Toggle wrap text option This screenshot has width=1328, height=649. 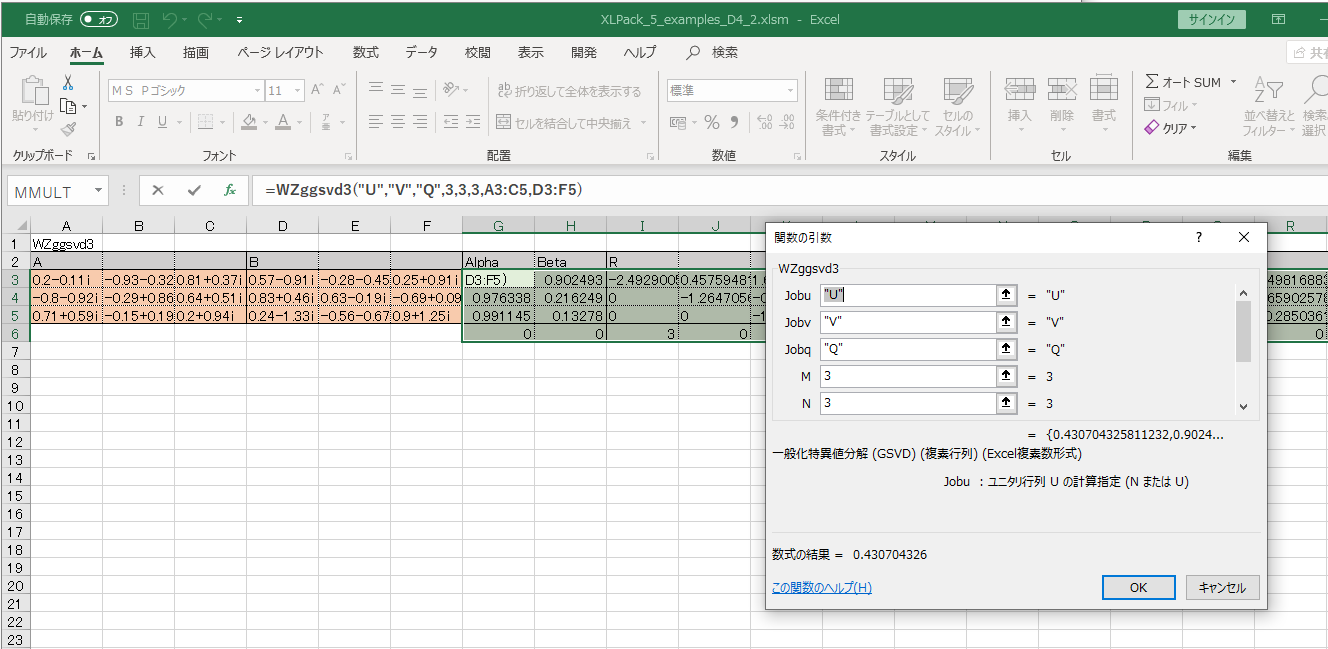point(568,91)
